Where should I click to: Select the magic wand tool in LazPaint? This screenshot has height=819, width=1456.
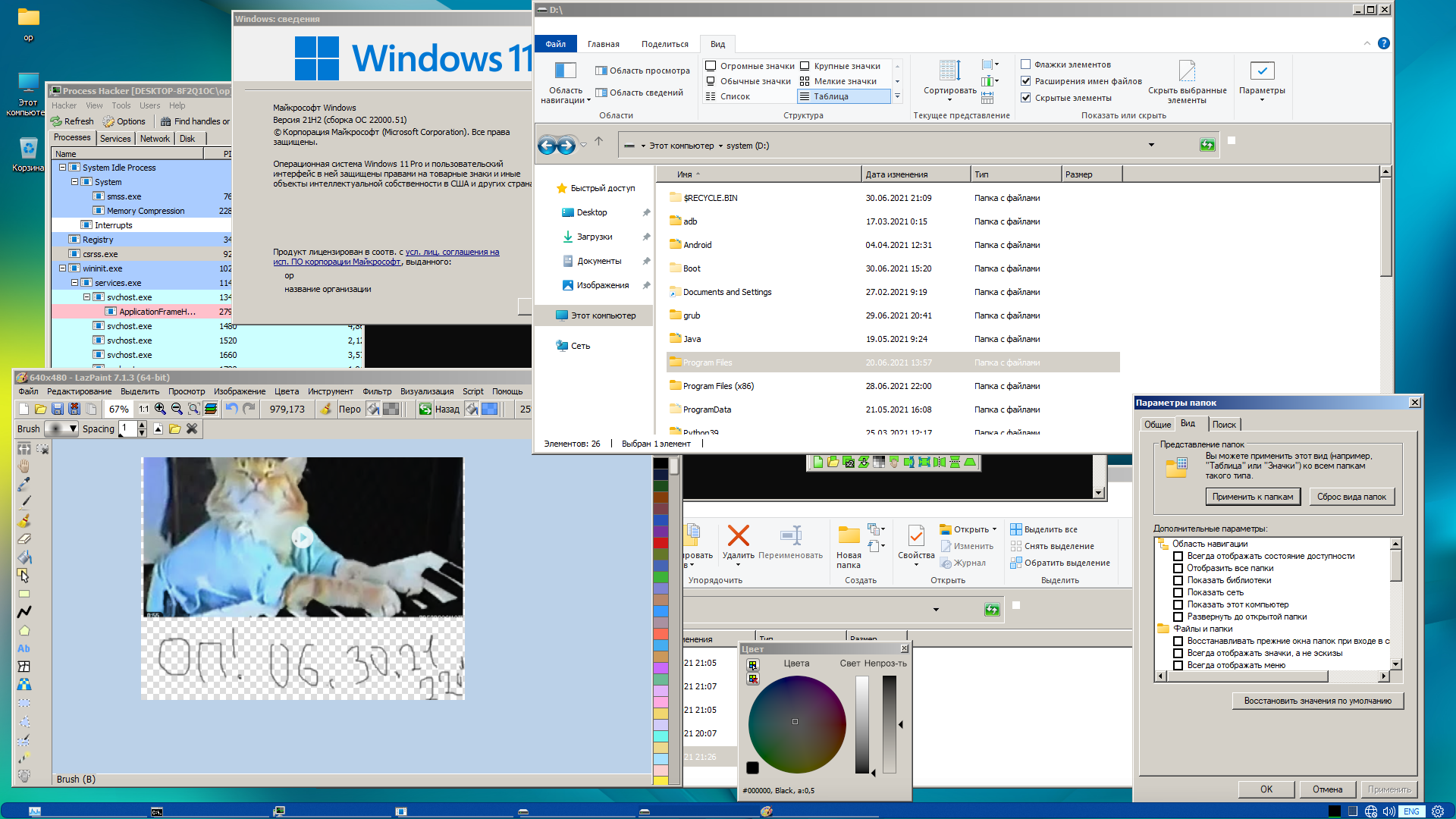(x=24, y=758)
